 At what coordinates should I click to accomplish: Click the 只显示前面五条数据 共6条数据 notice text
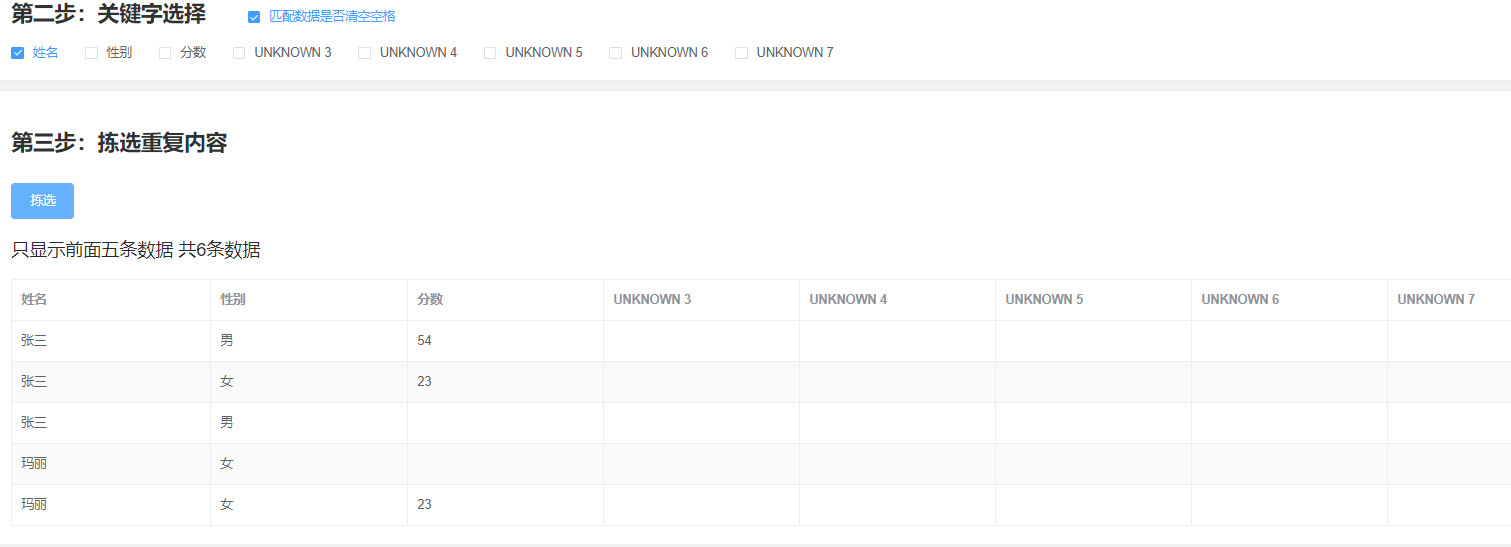pos(136,250)
